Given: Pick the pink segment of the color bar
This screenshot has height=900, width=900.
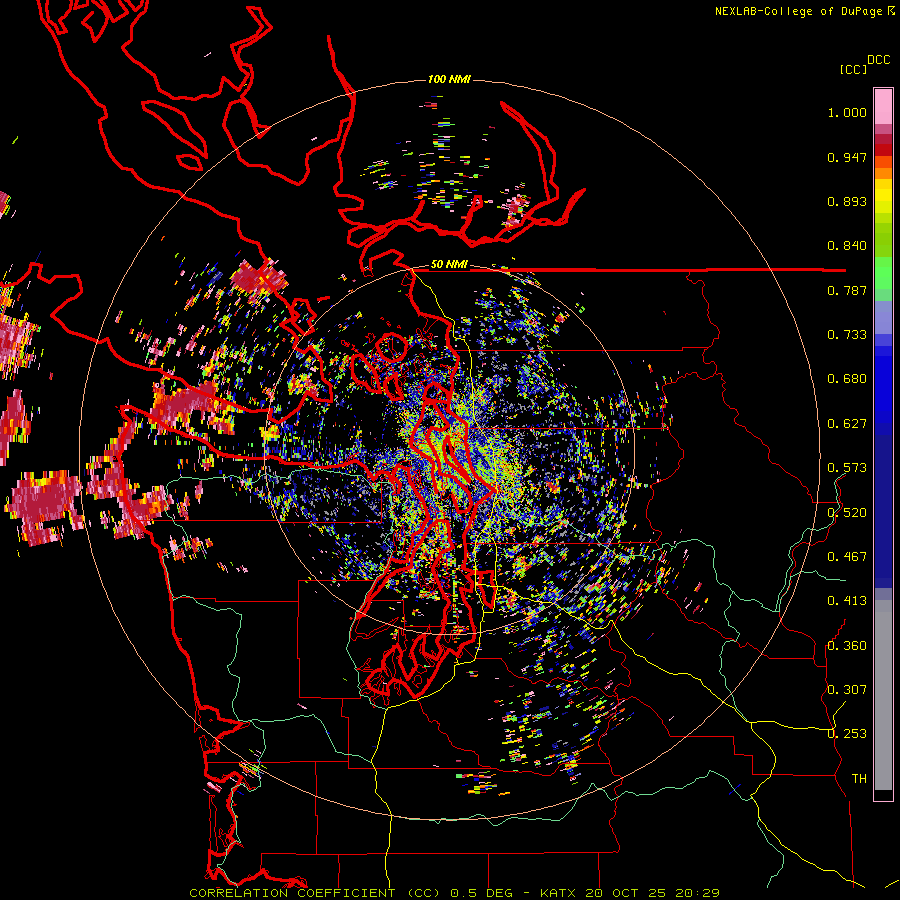Looking at the screenshot, I should click(883, 107).
